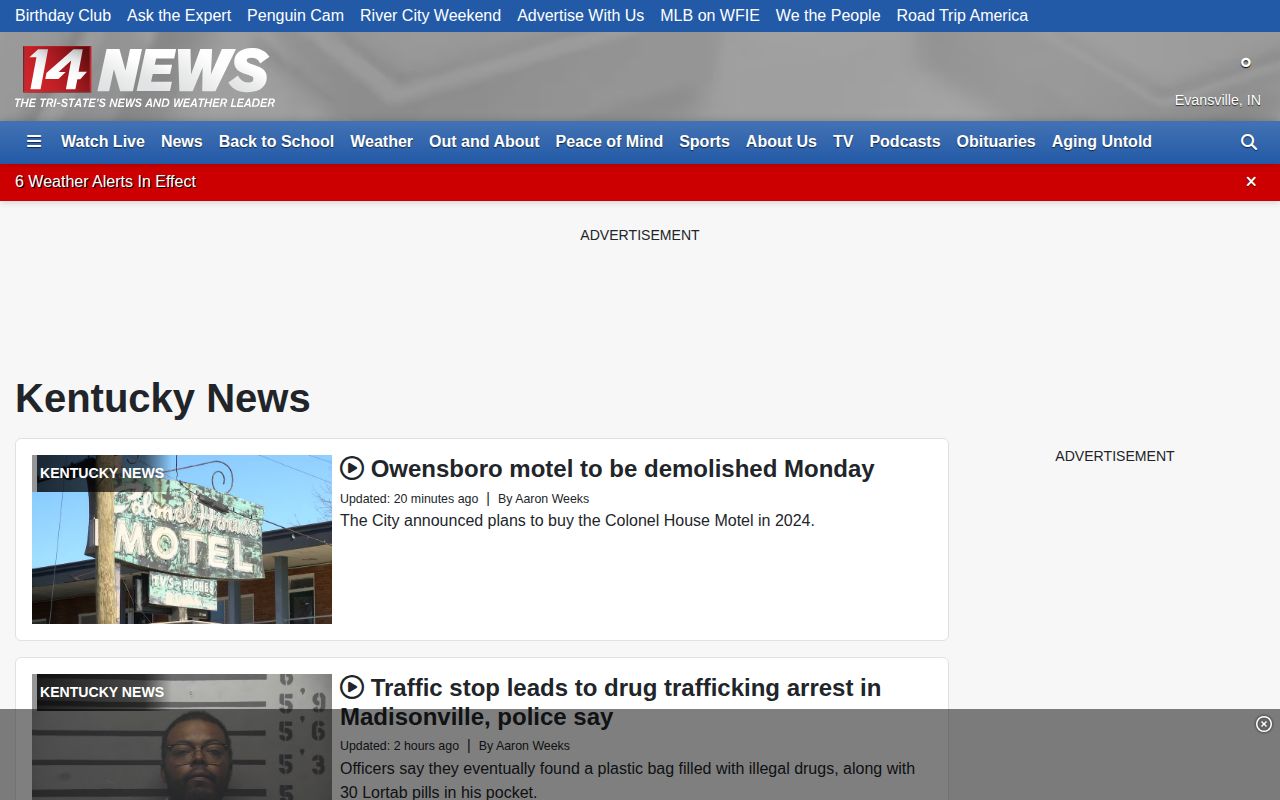
Task: Open the site search magnifier icon
Action: pos(1249,142)
